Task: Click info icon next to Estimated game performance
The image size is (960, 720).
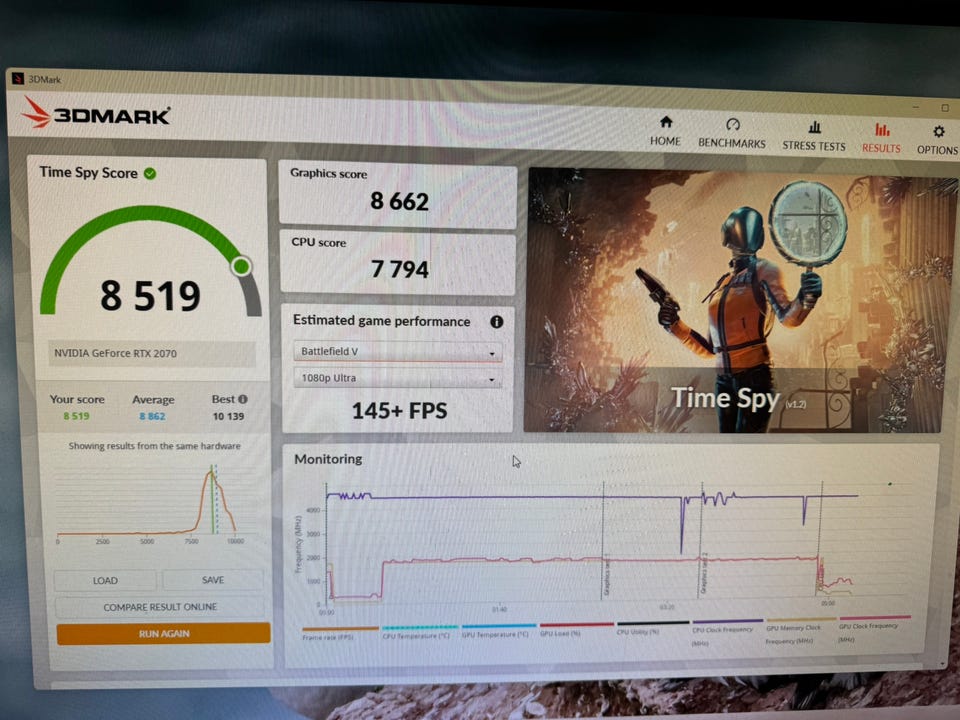Action: point(497,322)
